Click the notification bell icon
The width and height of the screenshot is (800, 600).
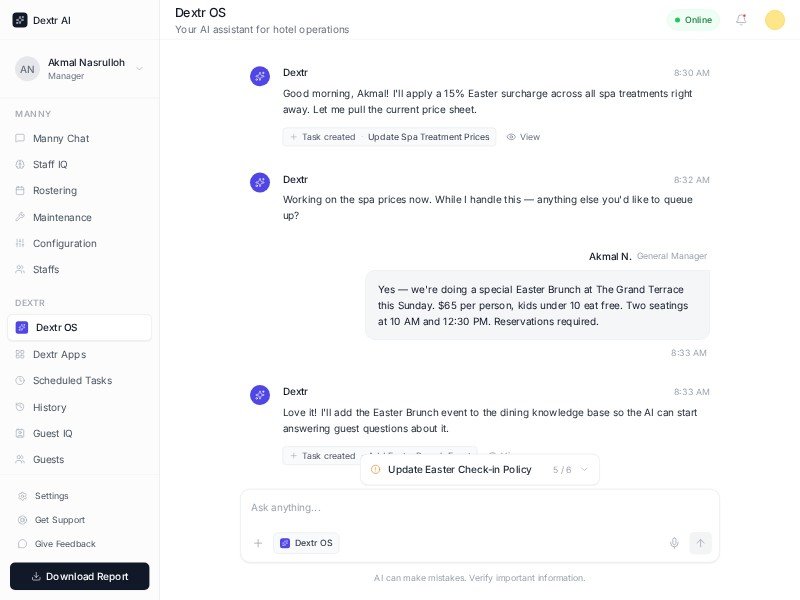point(741,19)
